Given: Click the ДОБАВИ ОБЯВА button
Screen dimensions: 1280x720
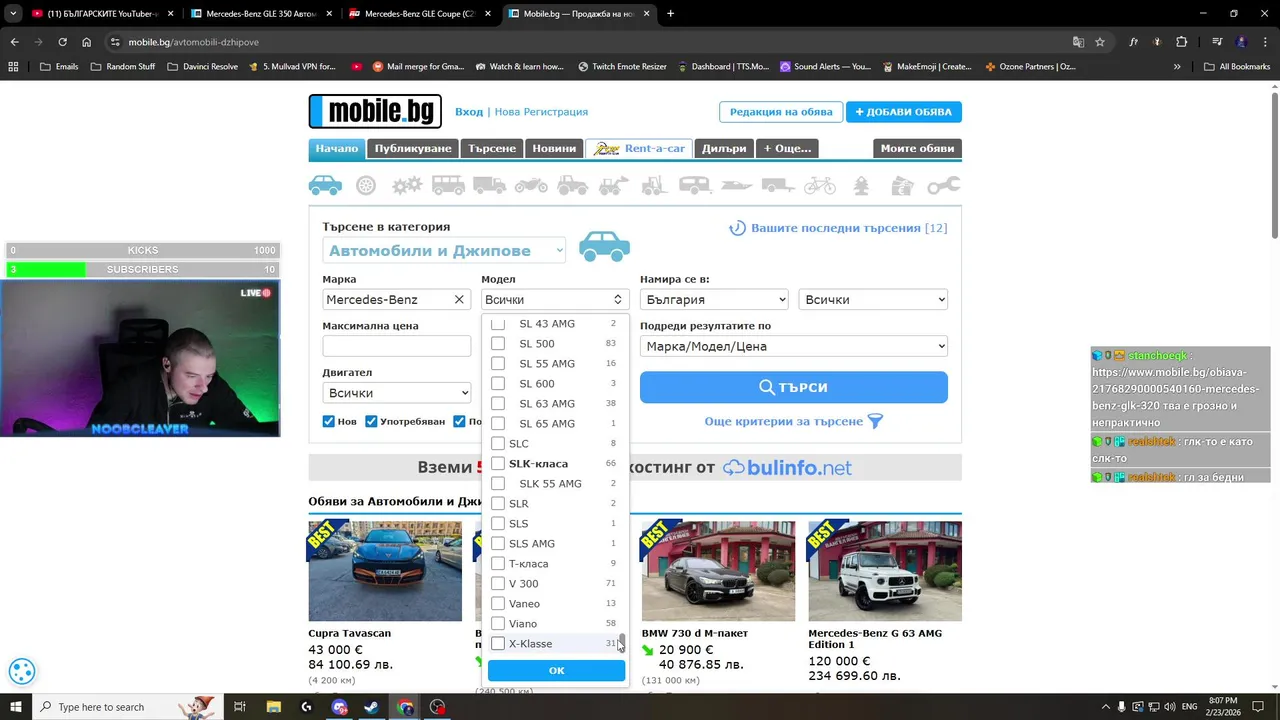Looking at the screenshot, I should (x=904, y=112).
